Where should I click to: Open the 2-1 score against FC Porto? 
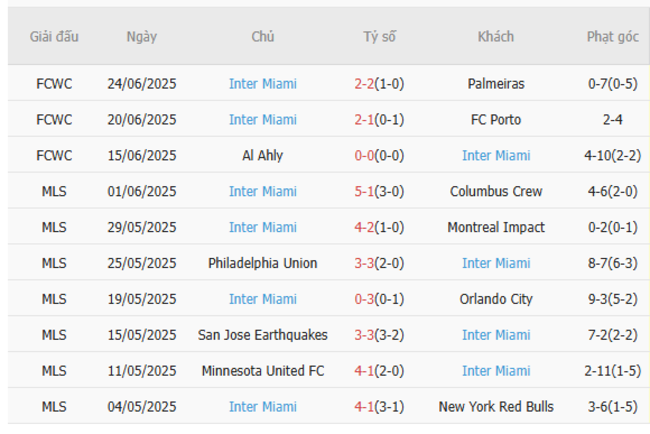click(364, 120)
